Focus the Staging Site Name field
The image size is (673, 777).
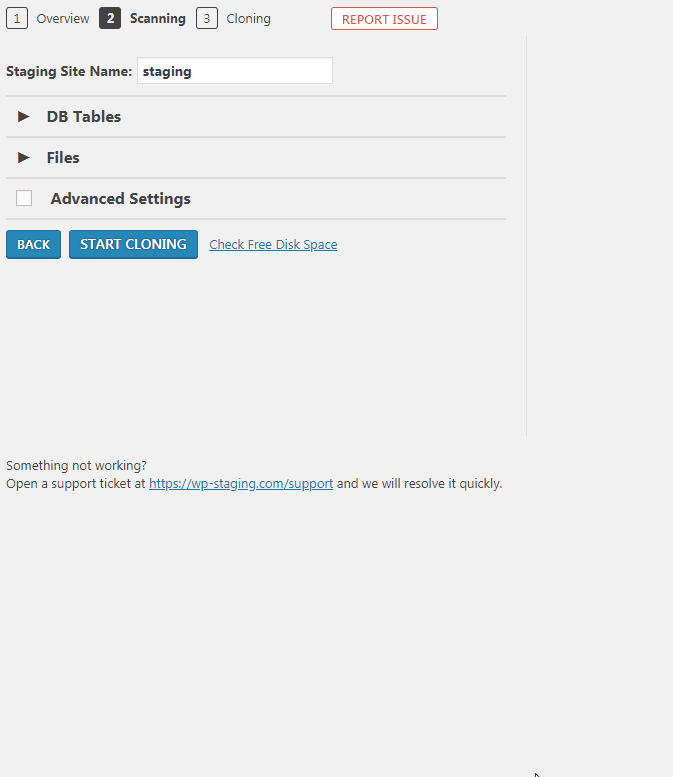[x=235, y=71]
